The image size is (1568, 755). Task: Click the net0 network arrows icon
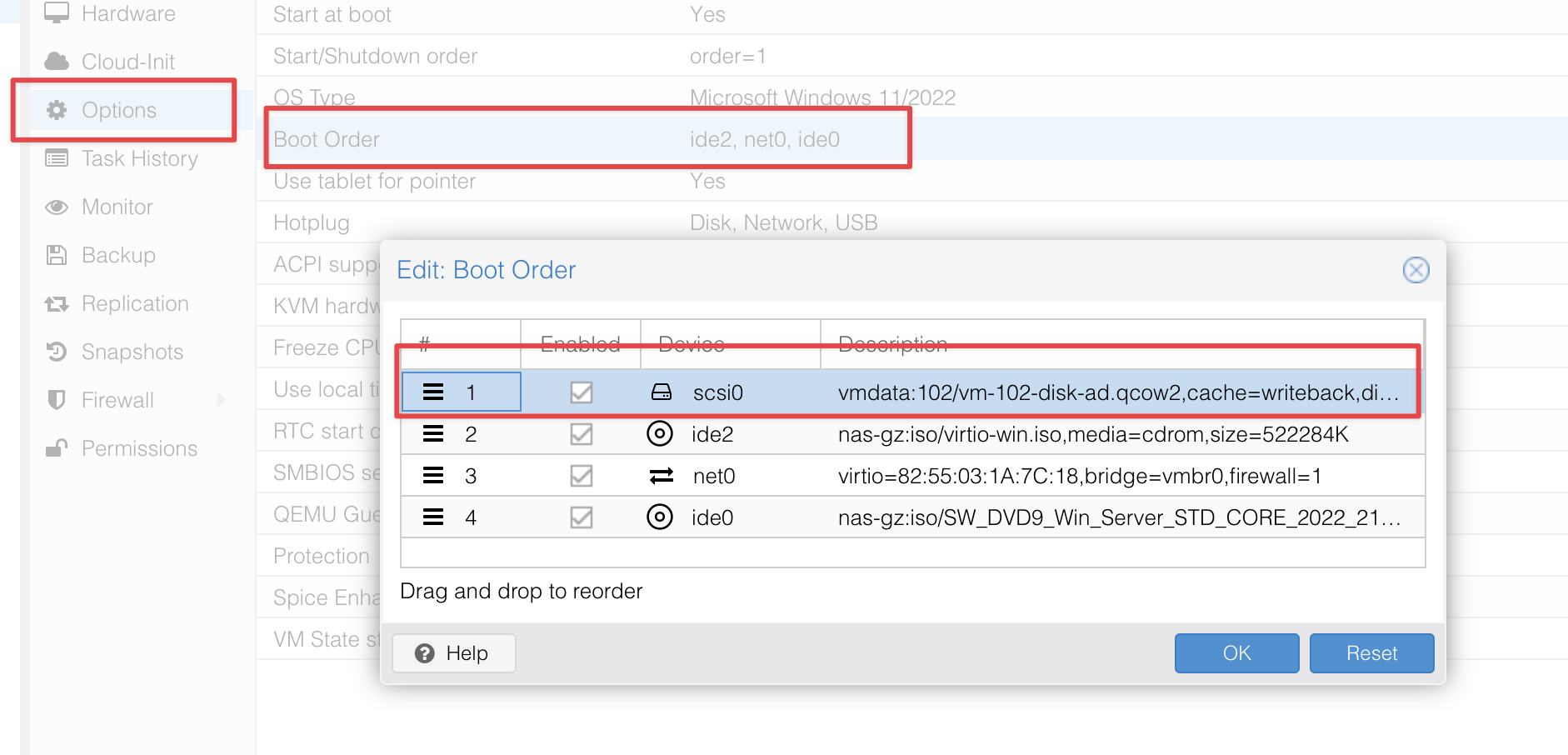[661, 476]
